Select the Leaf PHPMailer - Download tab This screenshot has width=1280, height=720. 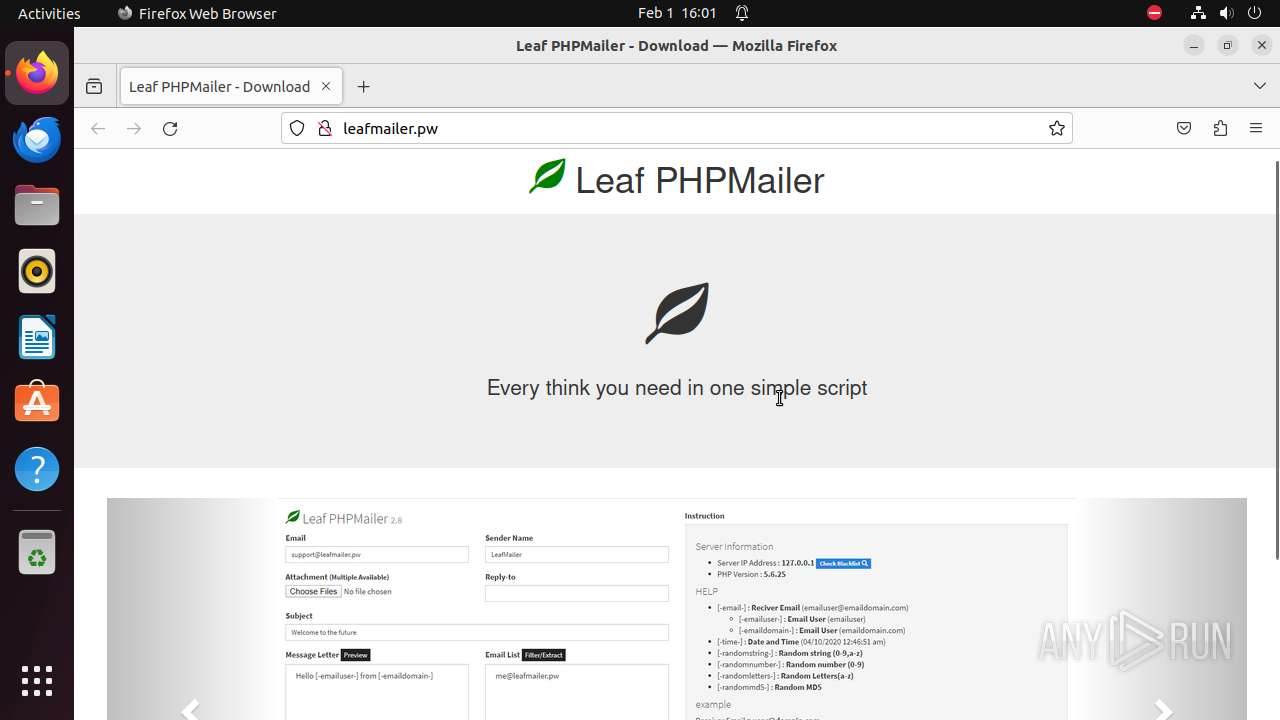point(231,86)
